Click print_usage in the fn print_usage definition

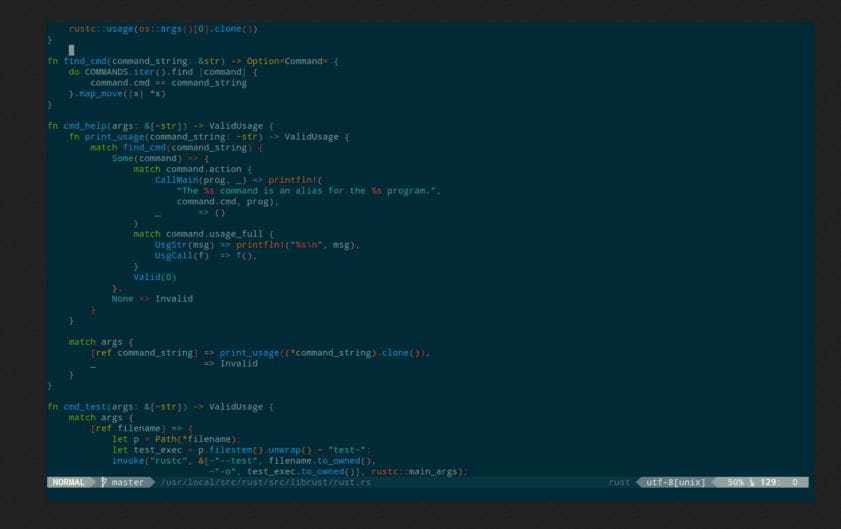click(x=114, y=137)
